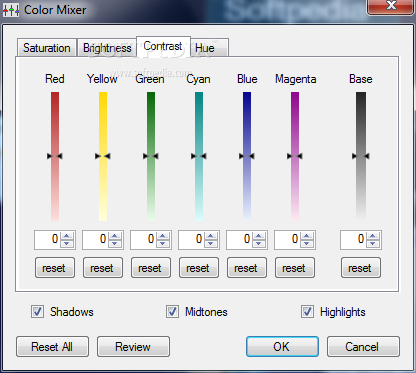The image size is (416, 373).
Task: Reset the Red channel value
Action: tap(55, 268)
